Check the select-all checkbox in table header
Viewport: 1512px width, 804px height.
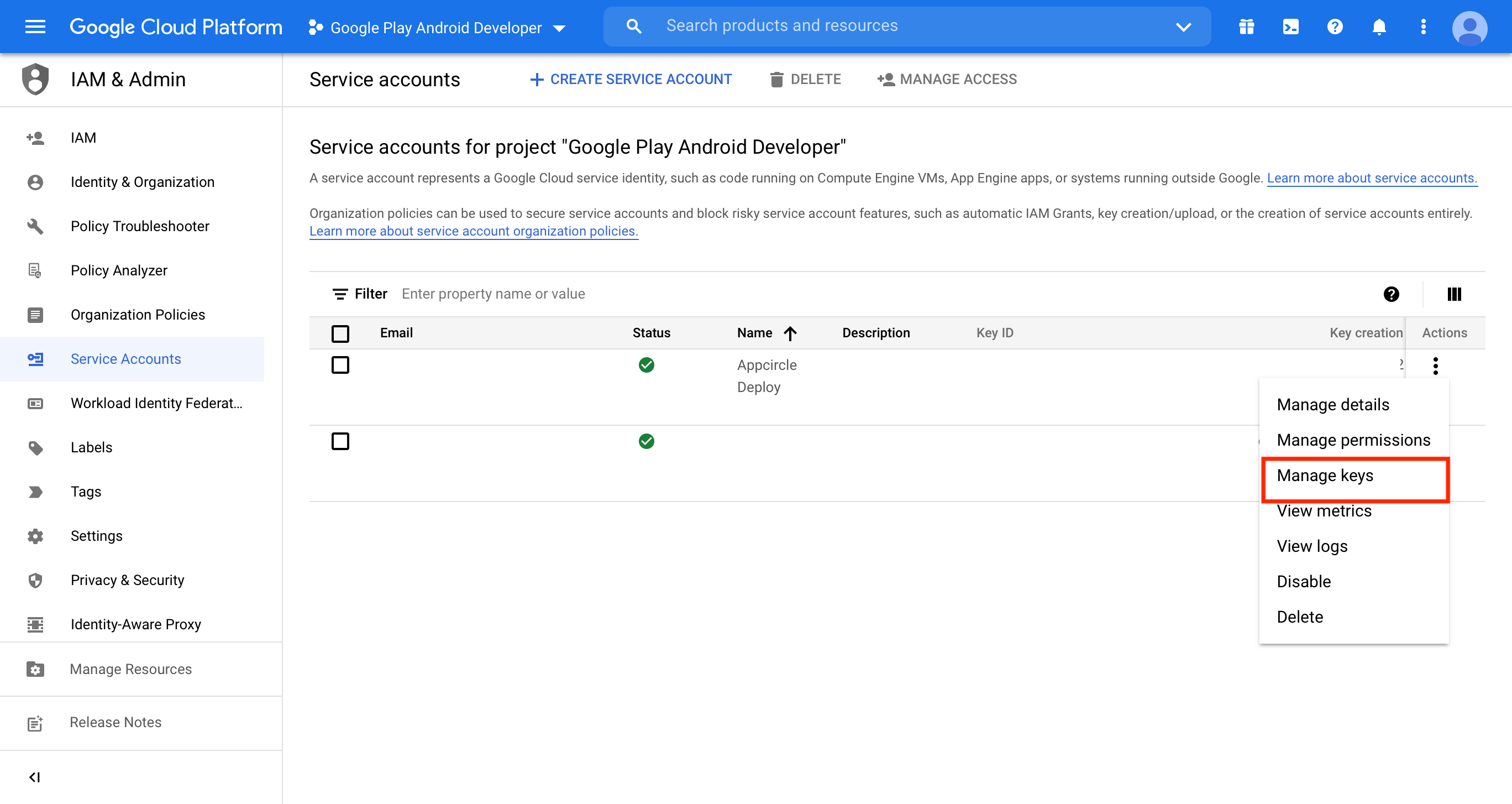tap(340, 333)
